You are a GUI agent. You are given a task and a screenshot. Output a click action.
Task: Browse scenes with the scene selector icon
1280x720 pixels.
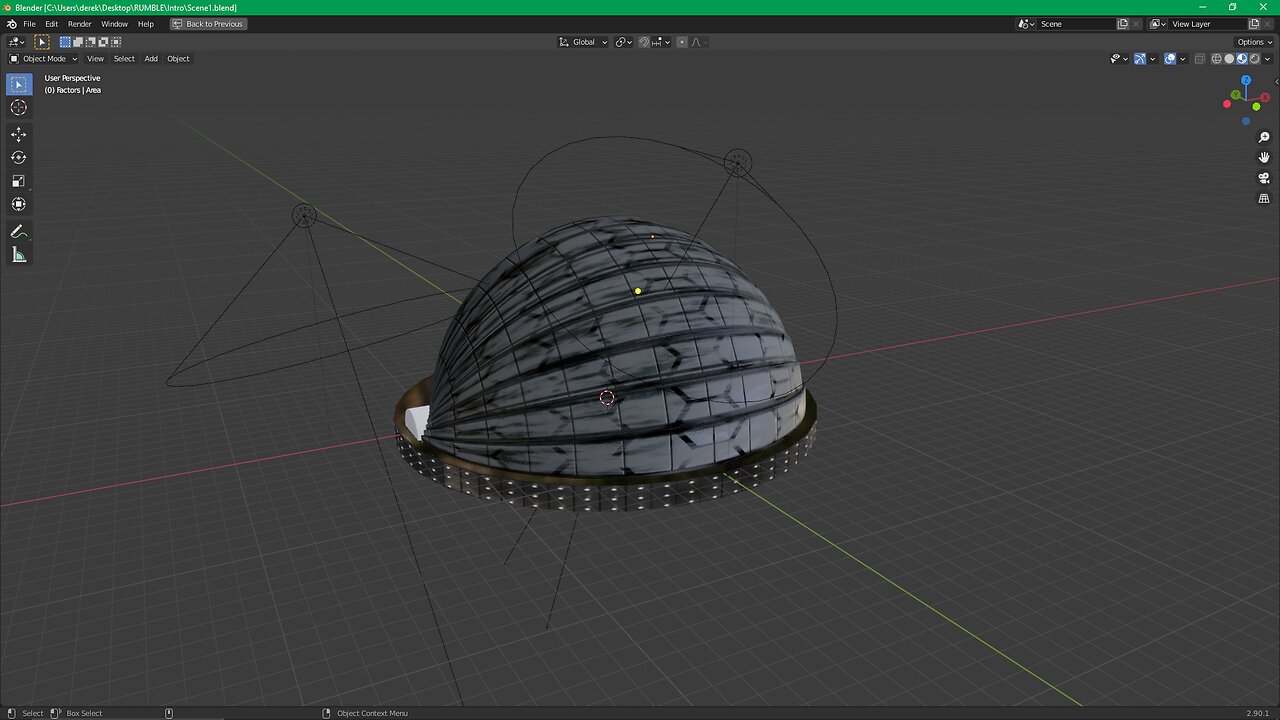tap(1026, 24)
